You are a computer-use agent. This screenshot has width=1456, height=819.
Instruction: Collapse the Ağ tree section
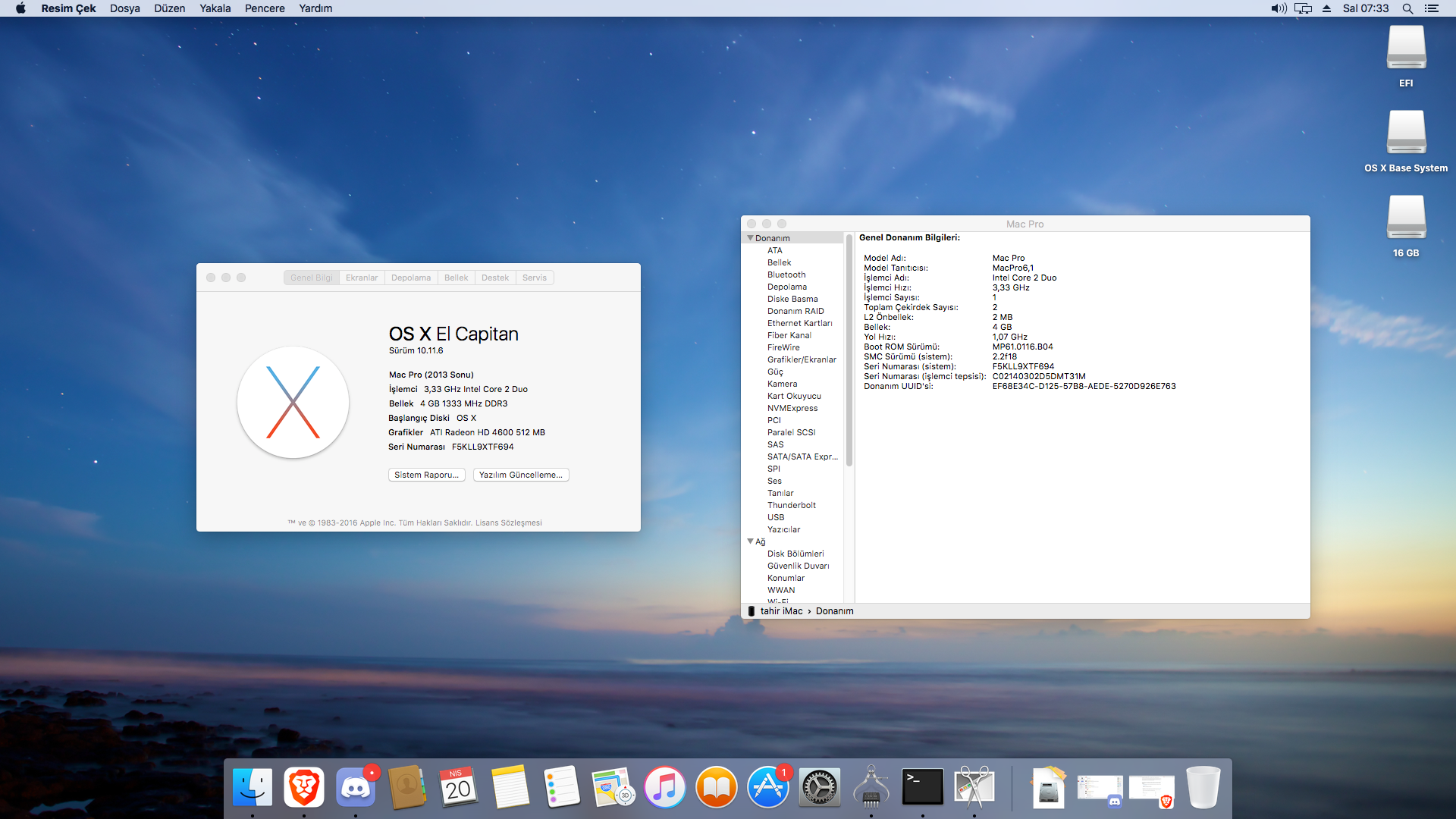coord(750,541)
